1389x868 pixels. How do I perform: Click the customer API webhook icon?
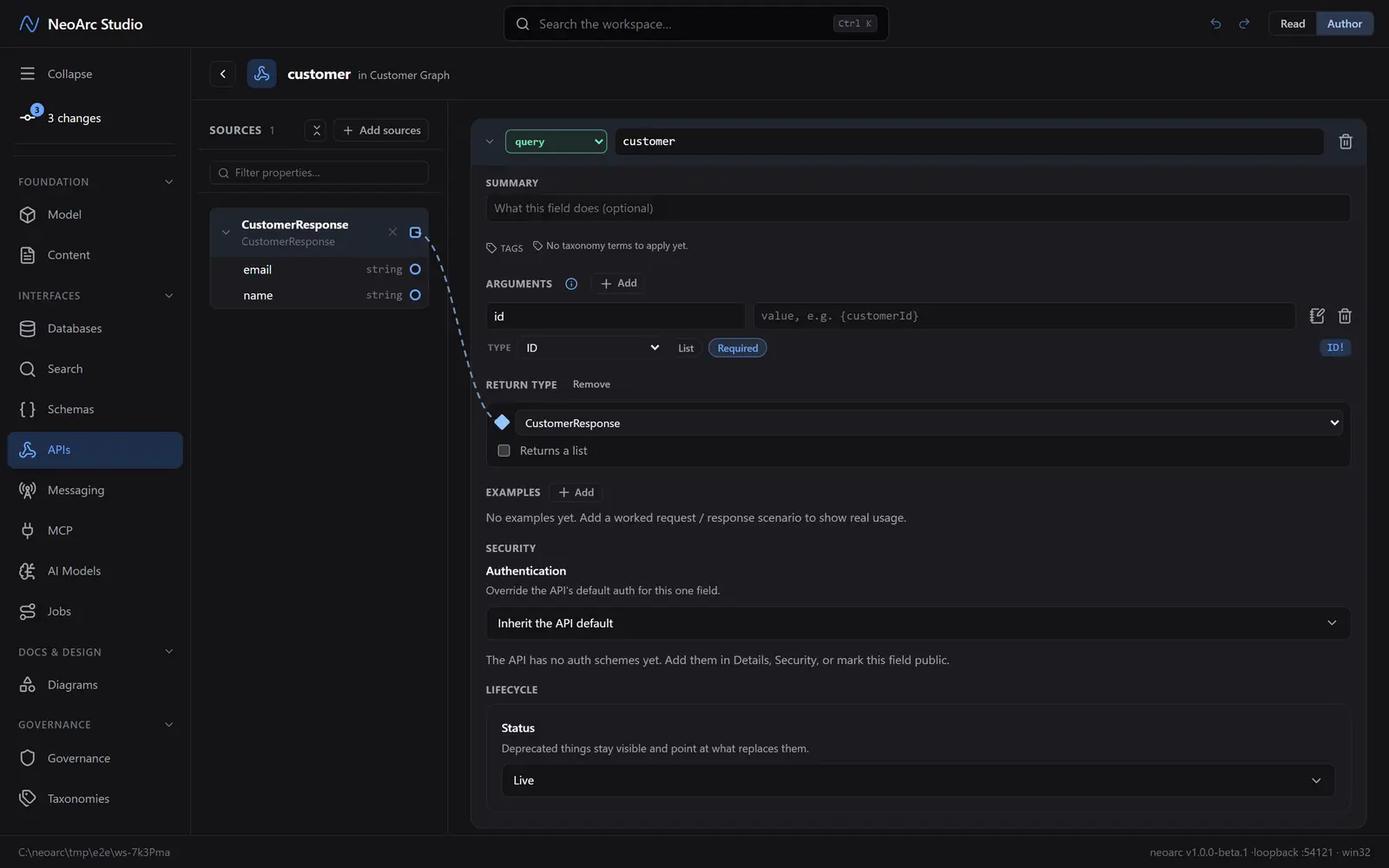pos(261,74)
